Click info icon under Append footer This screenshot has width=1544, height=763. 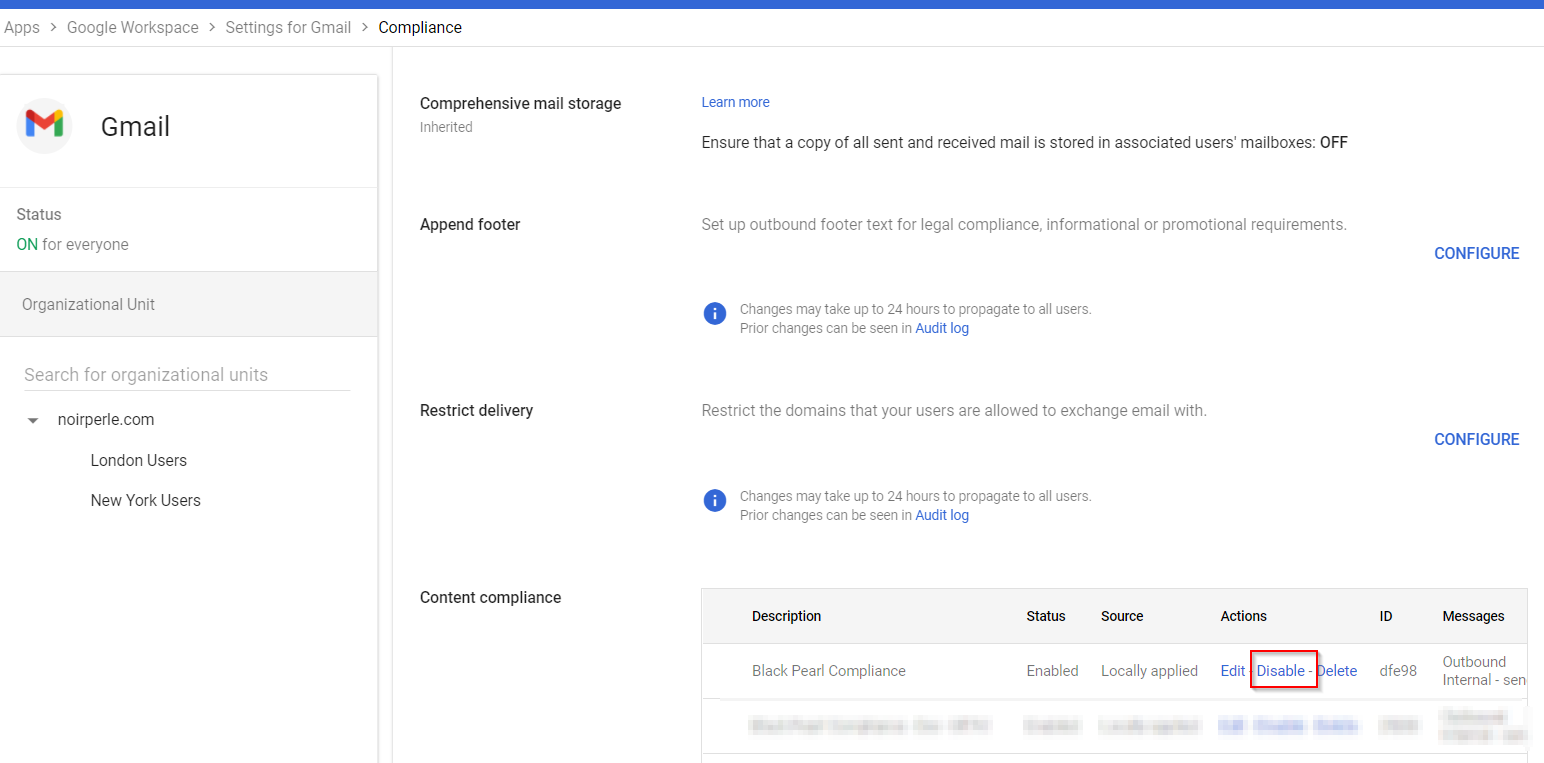click(714, 314)
